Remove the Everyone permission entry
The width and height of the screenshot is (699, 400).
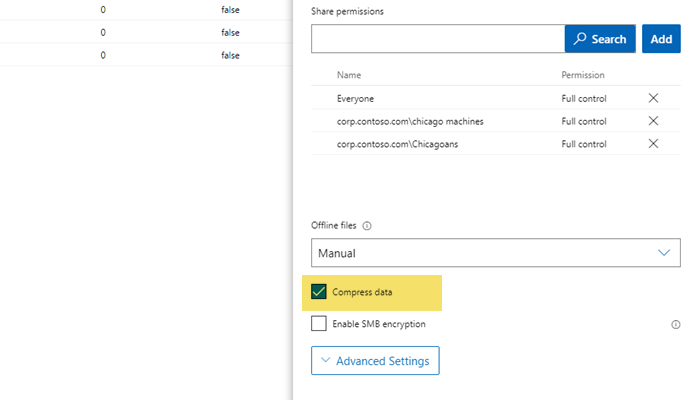point(653,98)
